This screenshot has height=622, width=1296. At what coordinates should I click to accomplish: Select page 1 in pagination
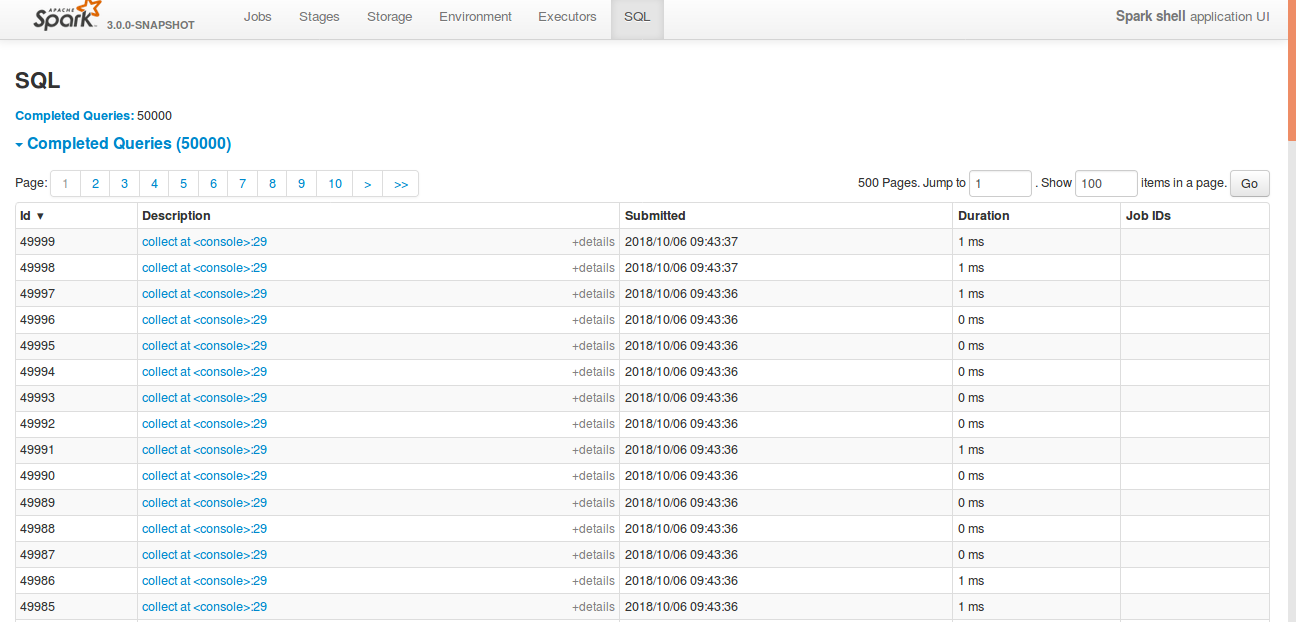[x=65, y=184]
